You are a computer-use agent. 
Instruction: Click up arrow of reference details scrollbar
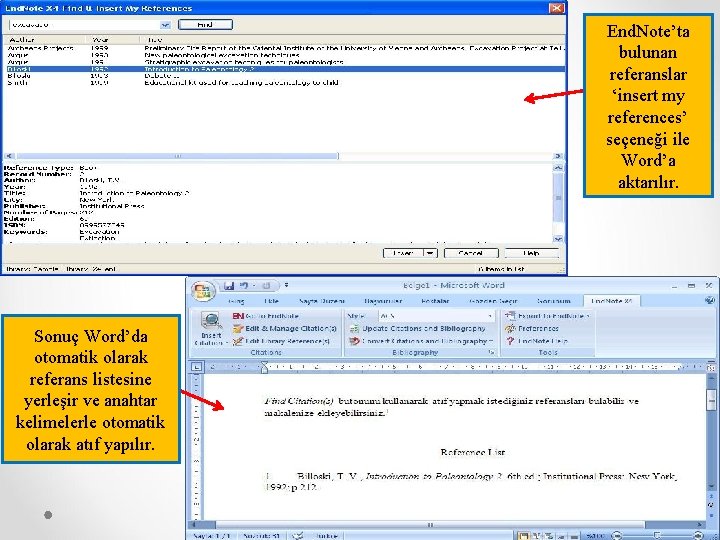point(558,168)
